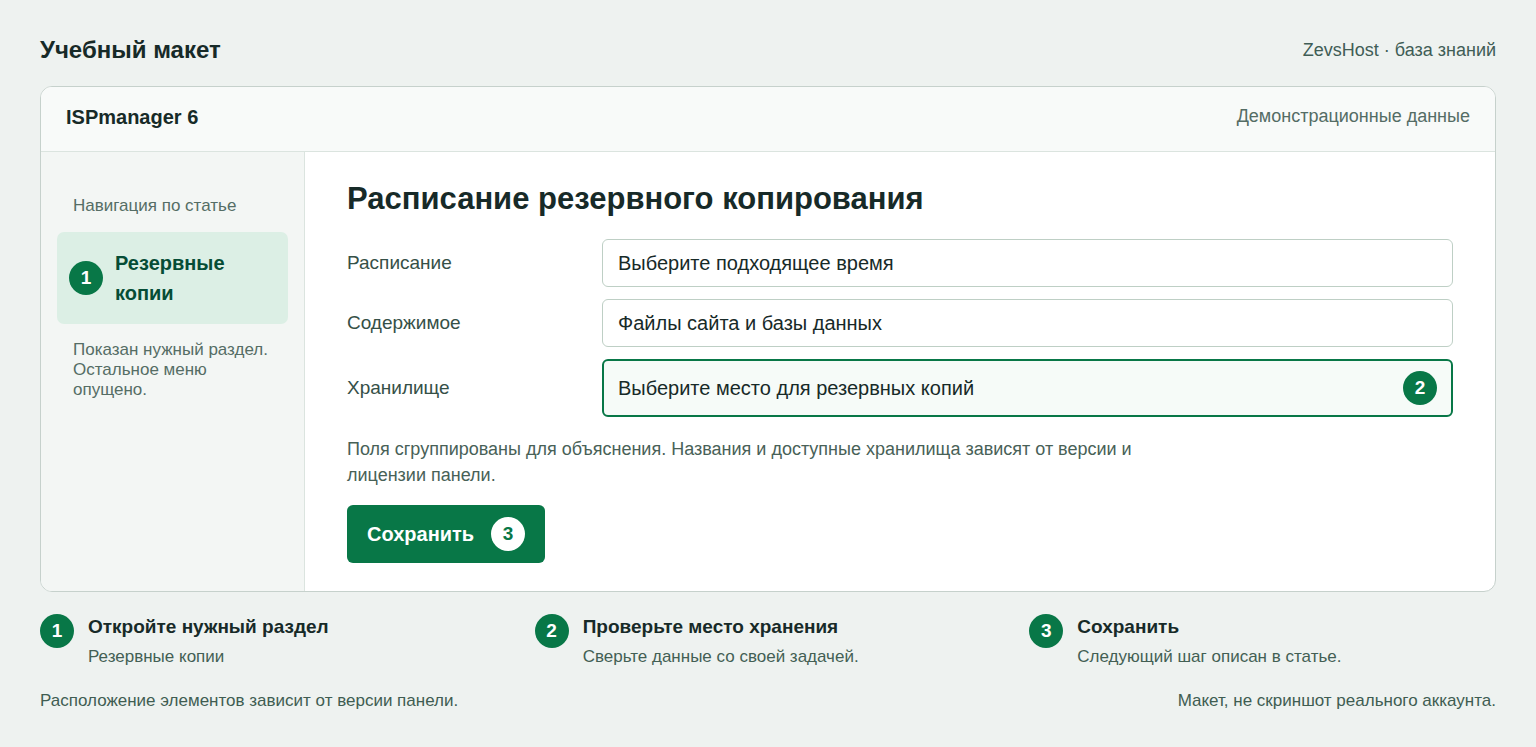This screenshot has width=1536, height=747.
Task: Click the legend heading 'Откройте нужный раздел'
Action: 208,627
